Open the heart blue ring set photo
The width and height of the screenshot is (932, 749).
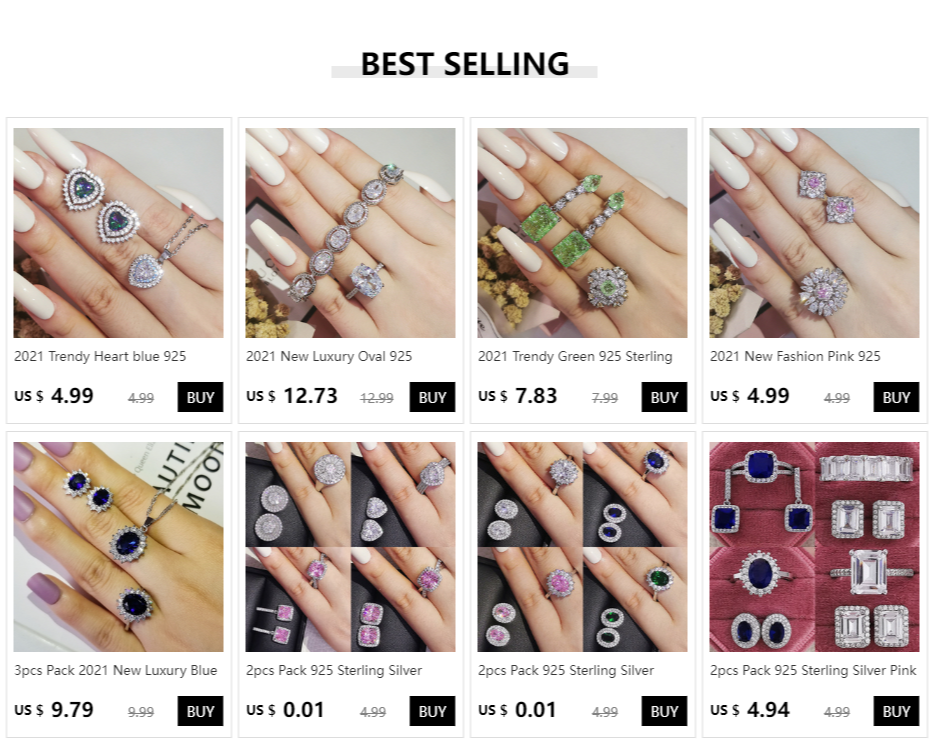(118, 232)
